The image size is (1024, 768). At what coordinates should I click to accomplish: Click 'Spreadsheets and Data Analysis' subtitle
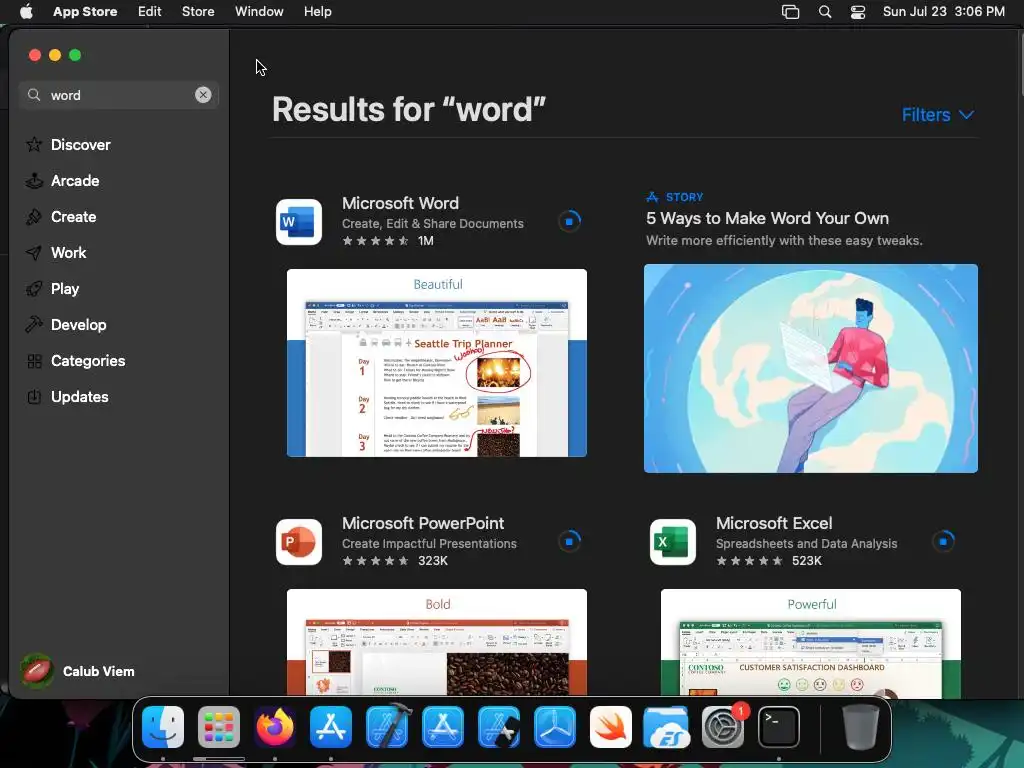click(x=807, y=543)
